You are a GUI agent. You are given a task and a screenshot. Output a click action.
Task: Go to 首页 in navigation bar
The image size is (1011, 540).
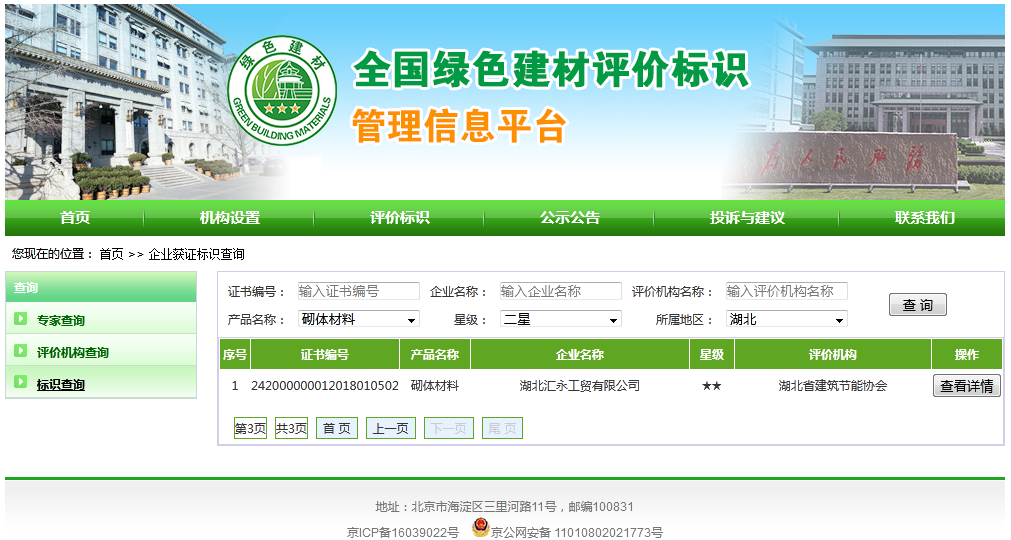point(75,218)
